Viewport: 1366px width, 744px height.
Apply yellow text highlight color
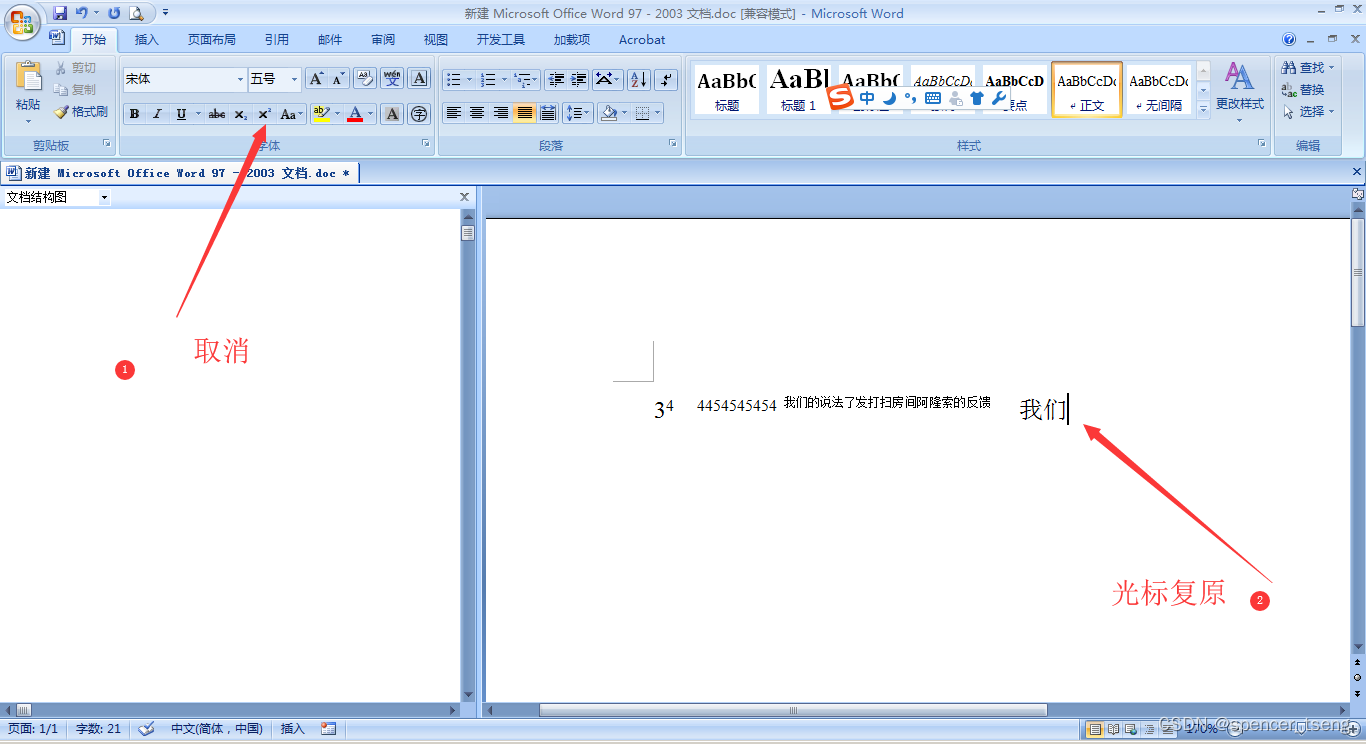(321, 114)
